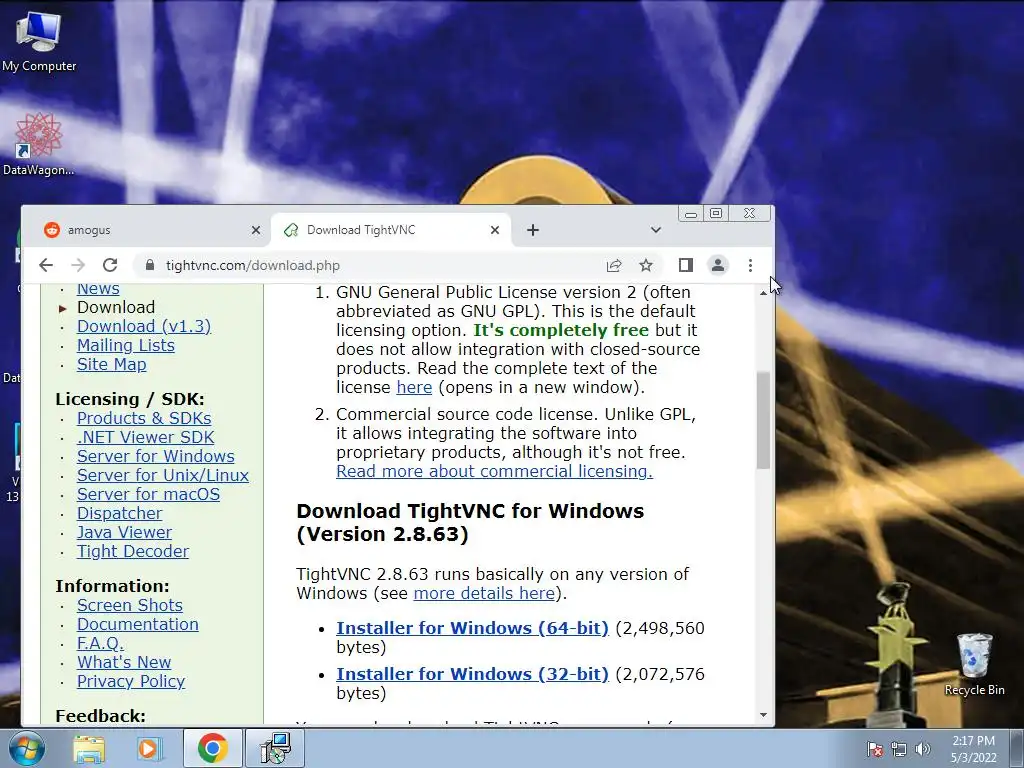This screenshot has height=768, width=1024.
Task: Open the Tight Decoder link
Action: click(x=133, y=551)
